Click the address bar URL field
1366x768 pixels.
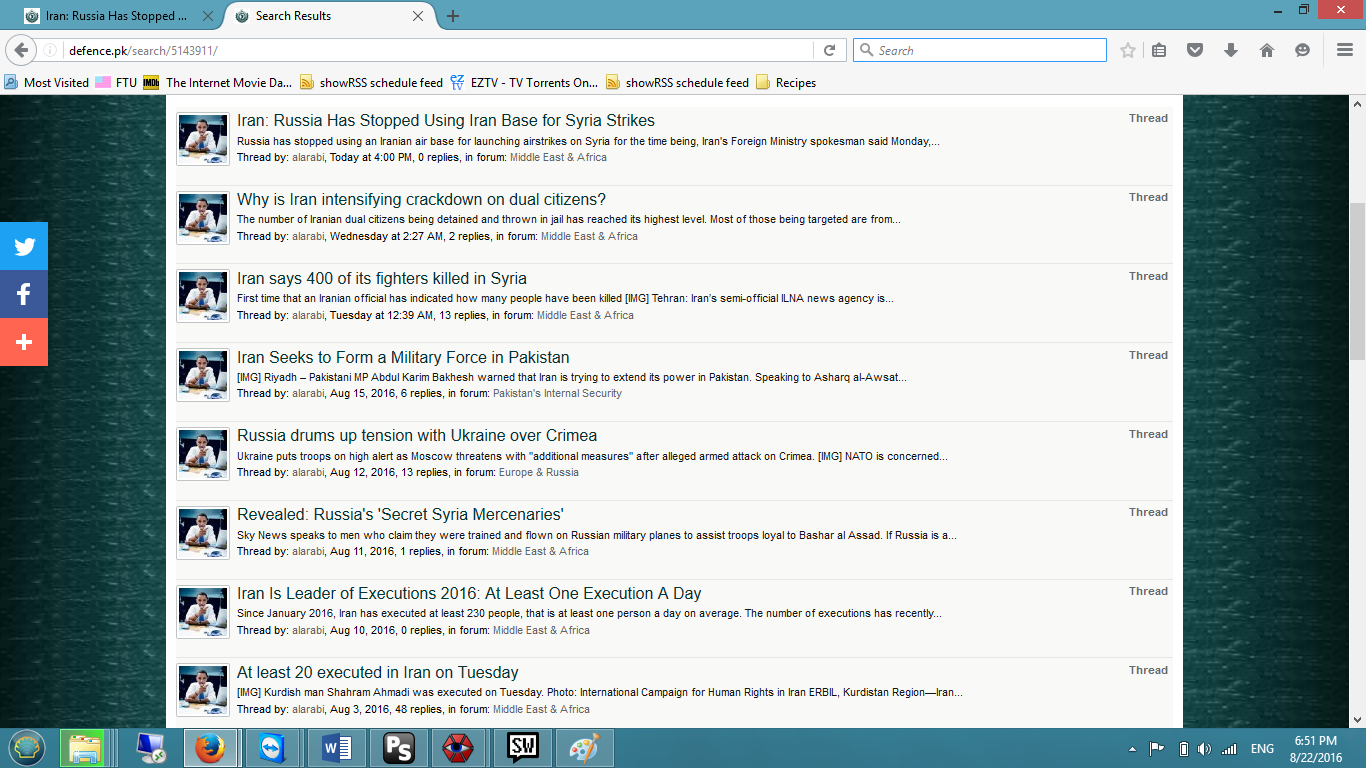click(x=440, y=50)
